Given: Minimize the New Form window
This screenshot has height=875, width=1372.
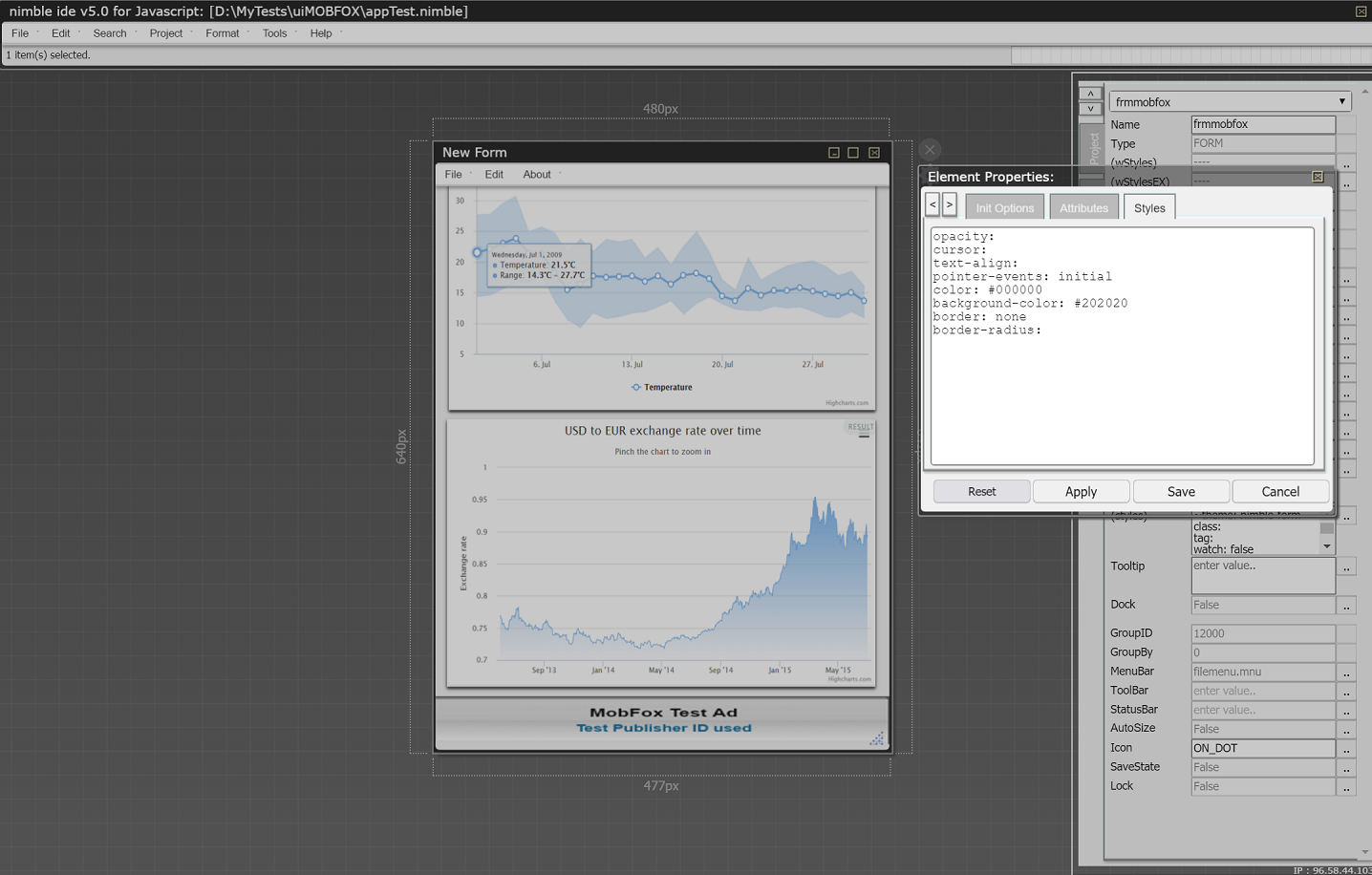Looking at the screenshot, I should point(834,153).
